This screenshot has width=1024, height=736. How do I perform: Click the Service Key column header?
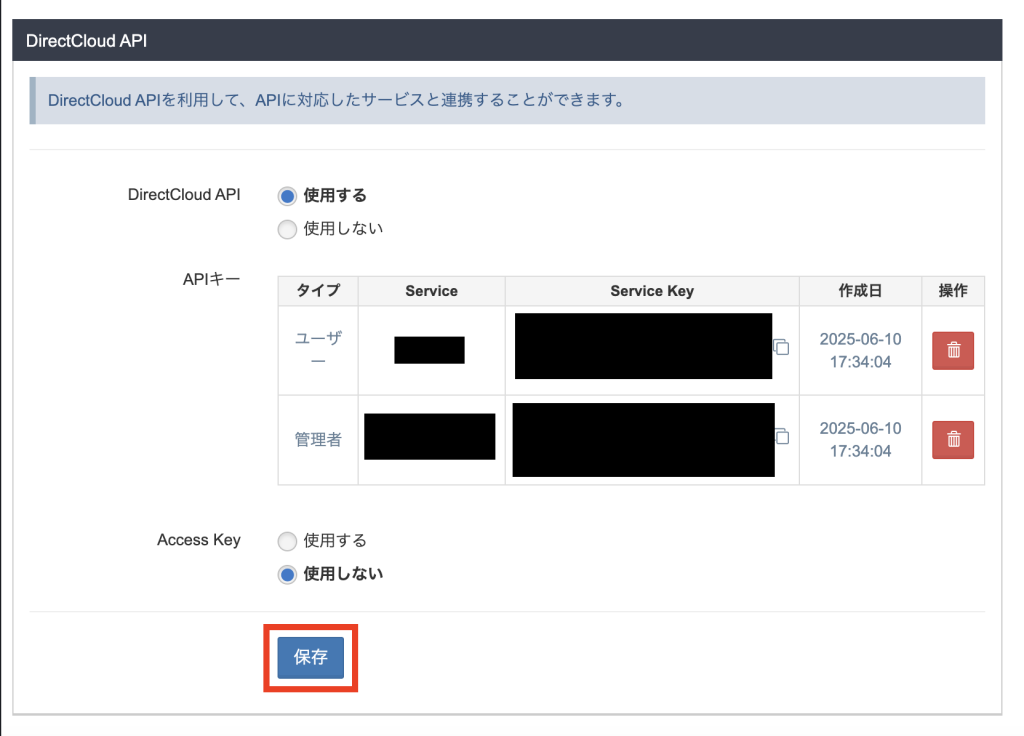tap(652, 291)
